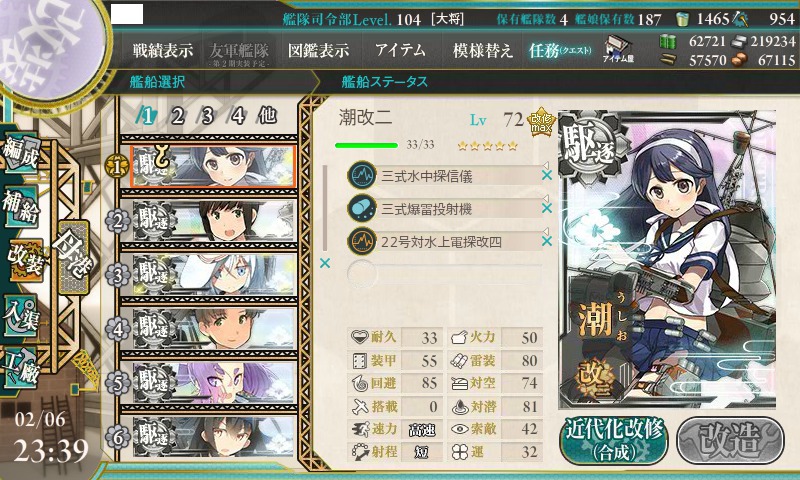Click the 22号対水上電探改四 radar icon
Viewport: 800px width, 480px height.
362,241
